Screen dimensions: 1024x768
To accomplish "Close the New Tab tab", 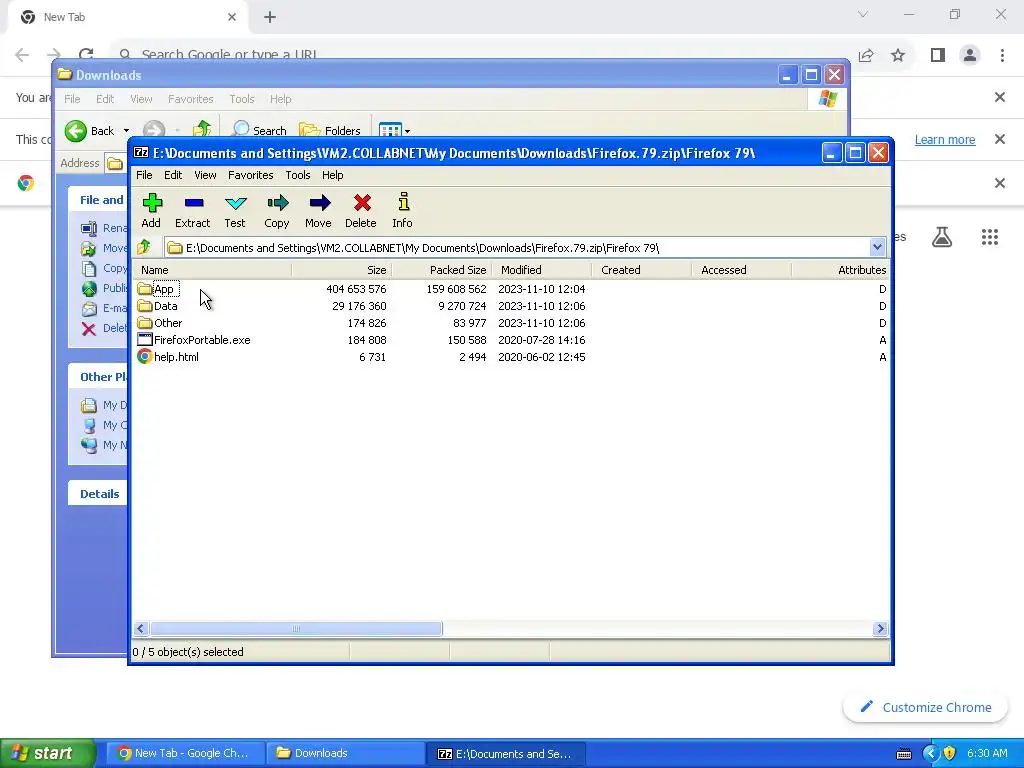I will (x=232, y=17).
